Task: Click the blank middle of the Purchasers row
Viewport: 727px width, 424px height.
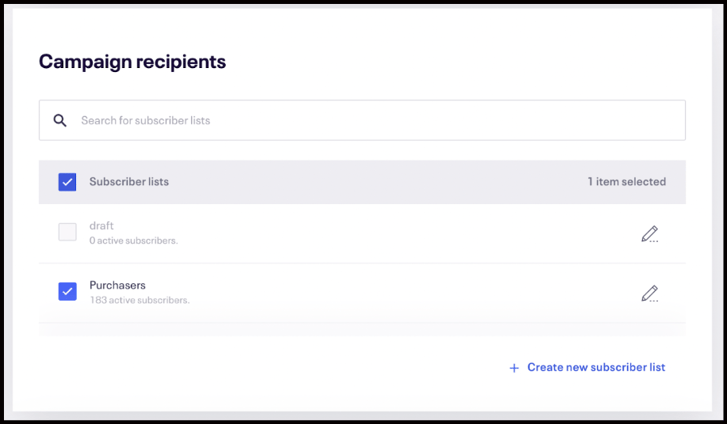Action: 400,293
